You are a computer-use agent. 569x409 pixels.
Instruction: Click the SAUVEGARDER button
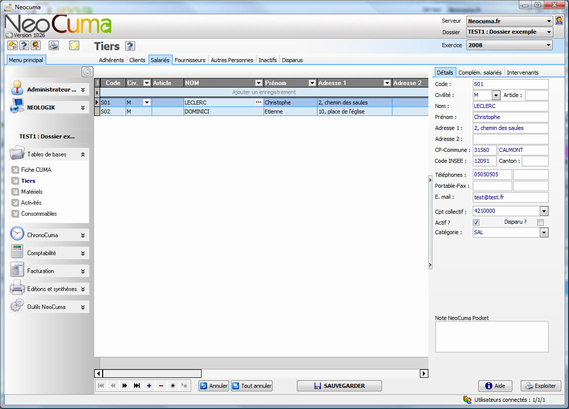pyautogui.click(x=339, y=385)
